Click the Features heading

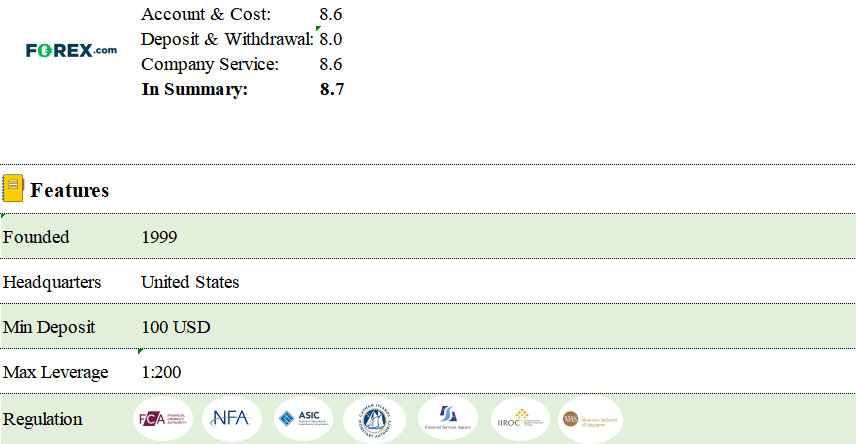70,190
